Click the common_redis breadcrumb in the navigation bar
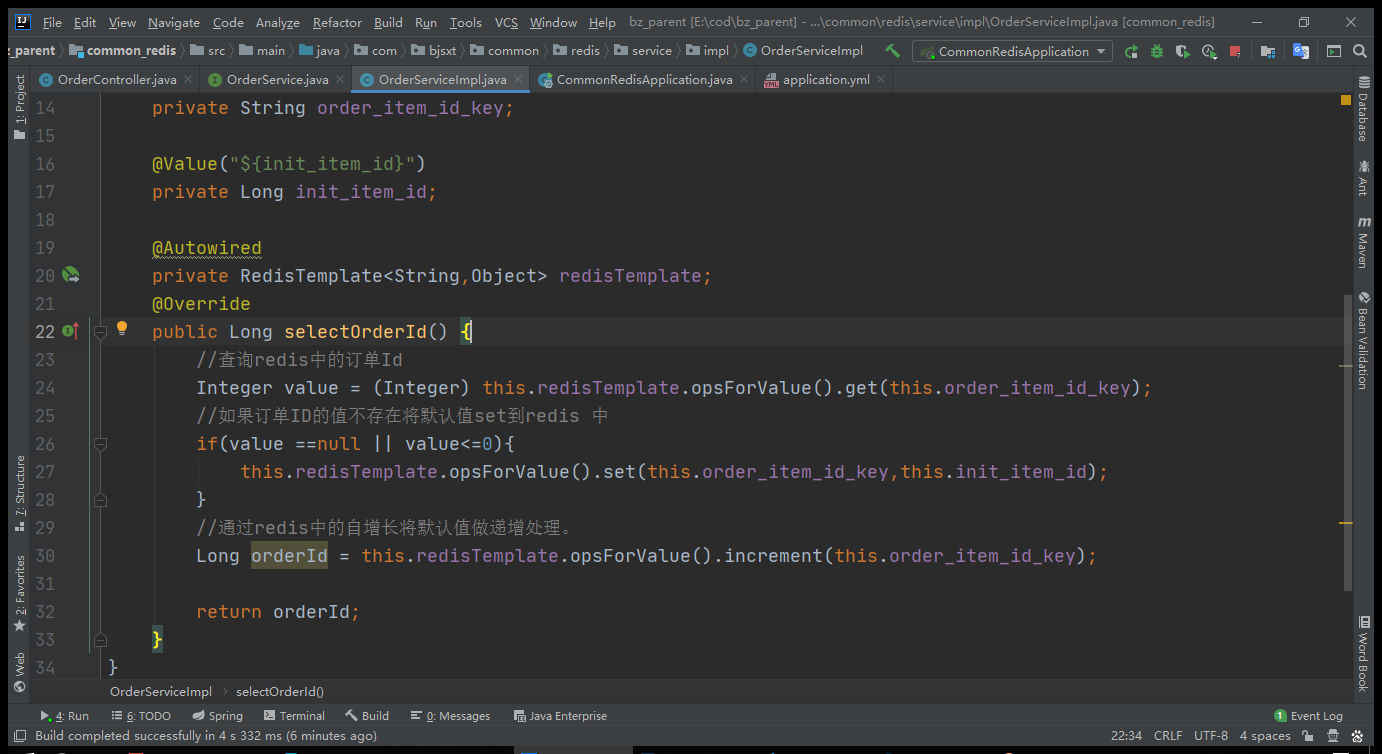This screenshot has height=754, width=1382. pos(123,50)
